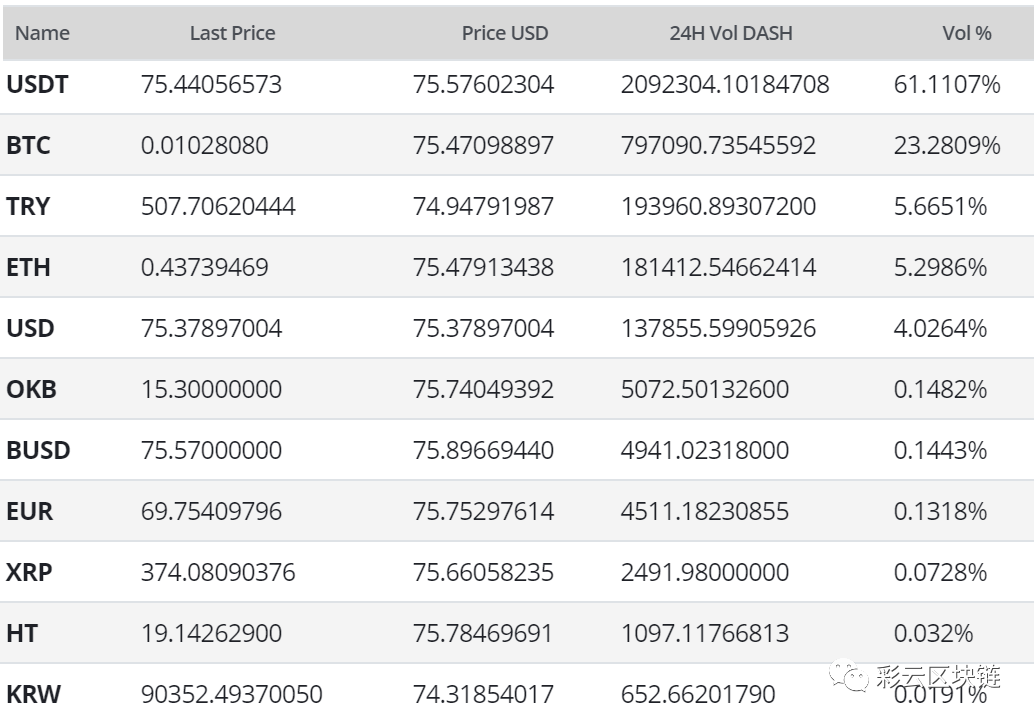Open the ETH pair entry

pyautogui.click(x=28, y=267)
